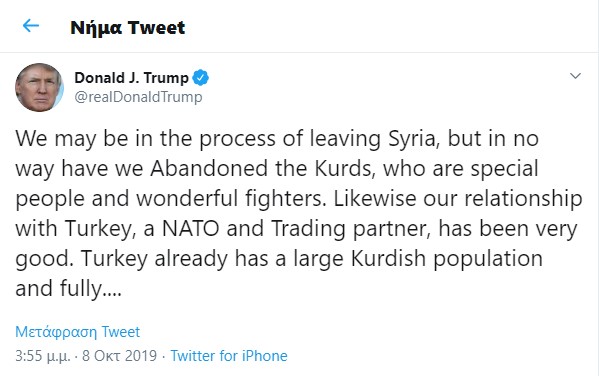Image resolution: width=599 pixels, height=376 pixels.
Task: Click the word Abandoned in the tweet
Action: point(209,169)
